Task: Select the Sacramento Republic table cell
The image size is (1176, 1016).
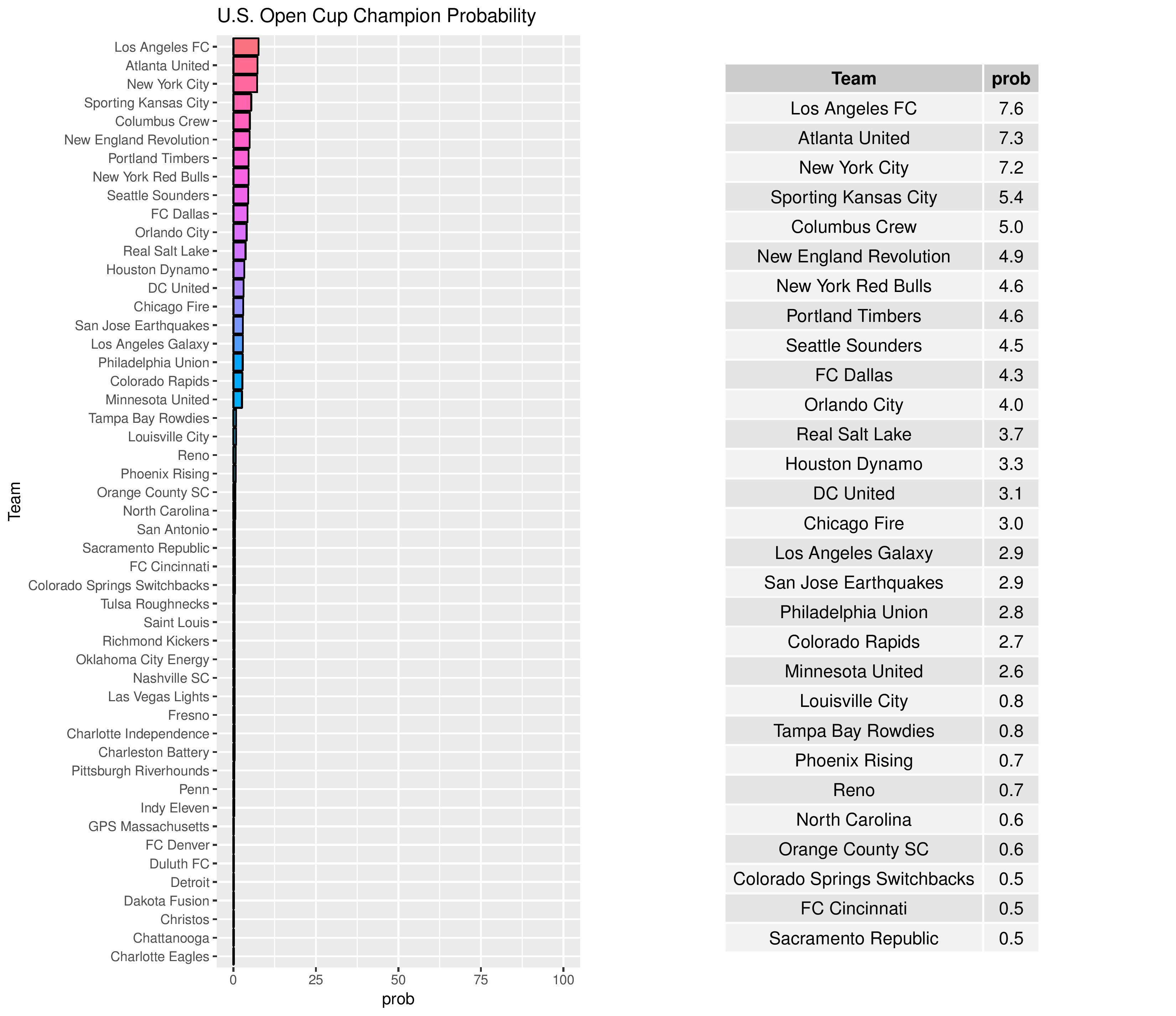Action: pyautogui.click(x=853, y=938)
